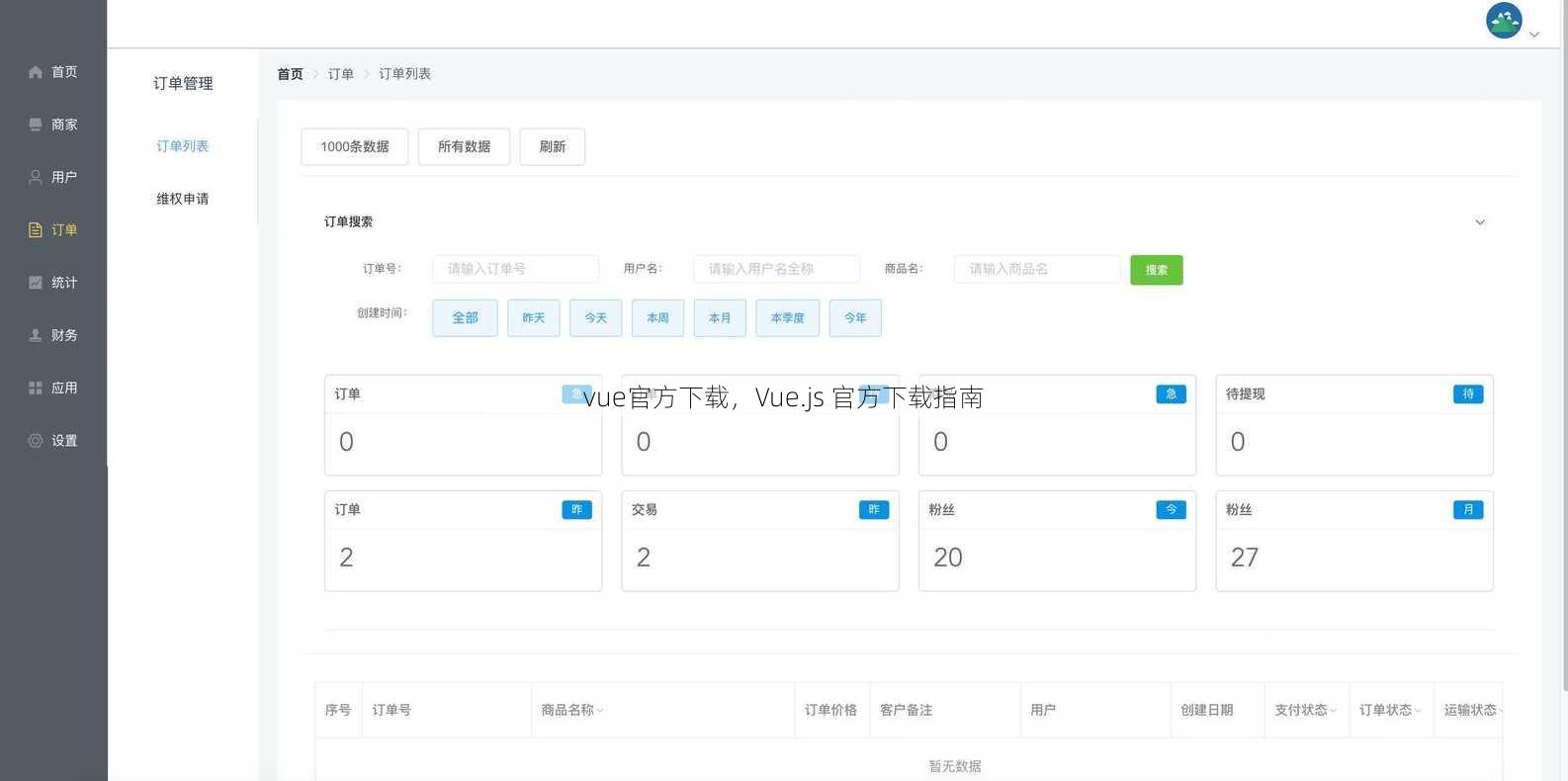Click the 待提现 card title
This screenshot has height=781, width=1568.
pos(1246,394)
